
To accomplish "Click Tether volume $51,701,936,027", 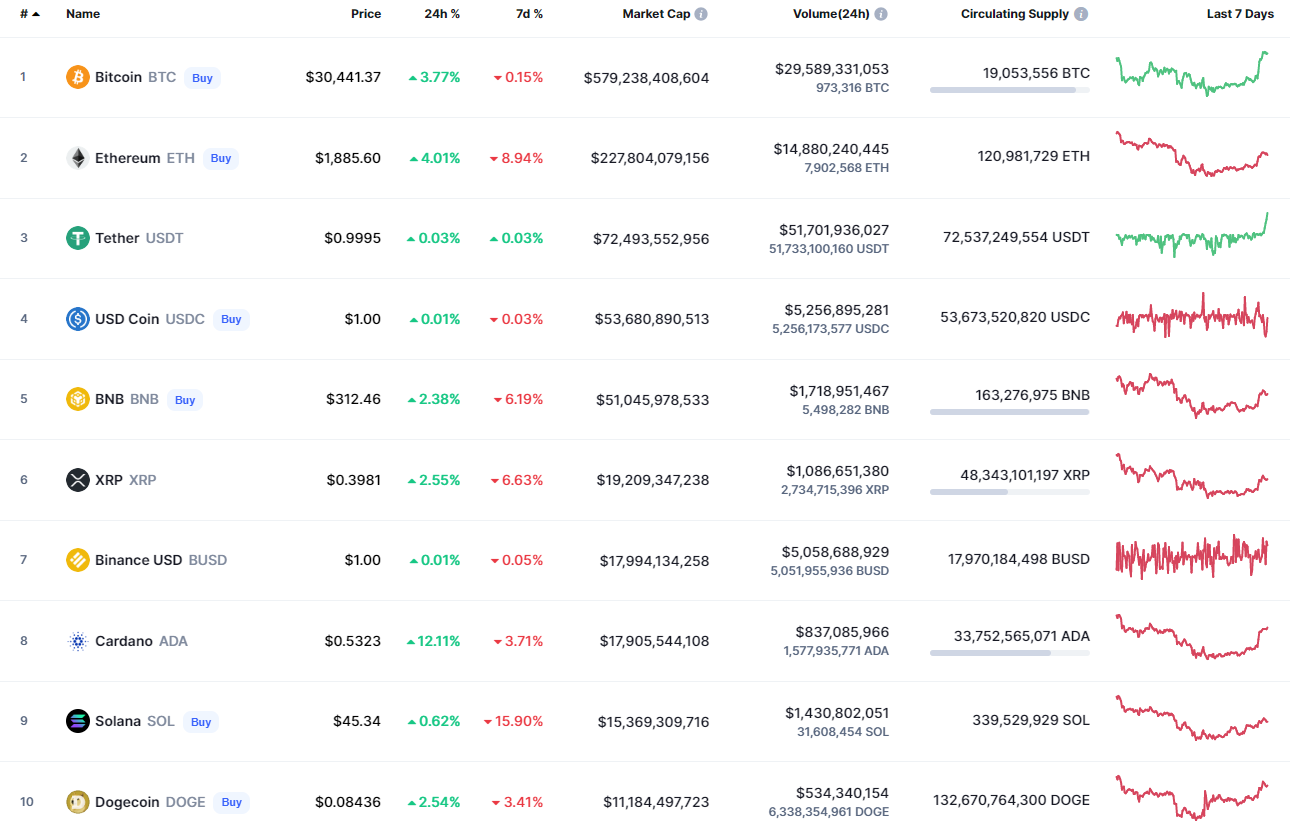I will (834, 230).
